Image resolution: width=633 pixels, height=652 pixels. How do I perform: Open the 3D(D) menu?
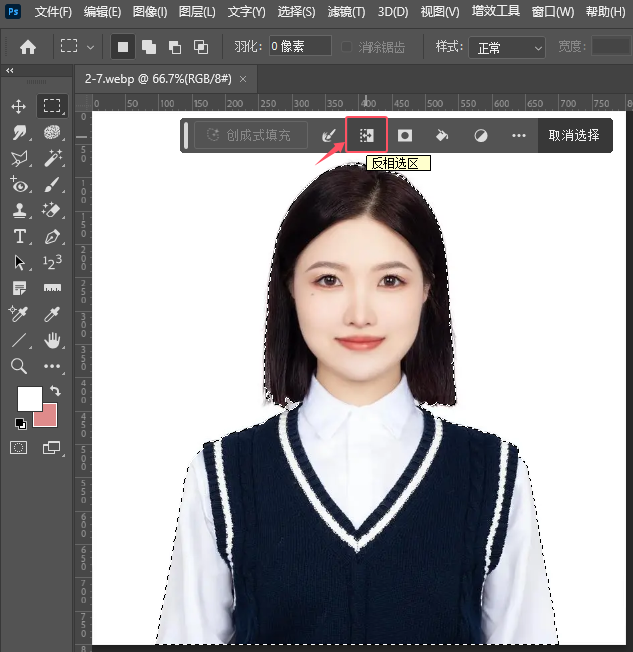(393, 12)
